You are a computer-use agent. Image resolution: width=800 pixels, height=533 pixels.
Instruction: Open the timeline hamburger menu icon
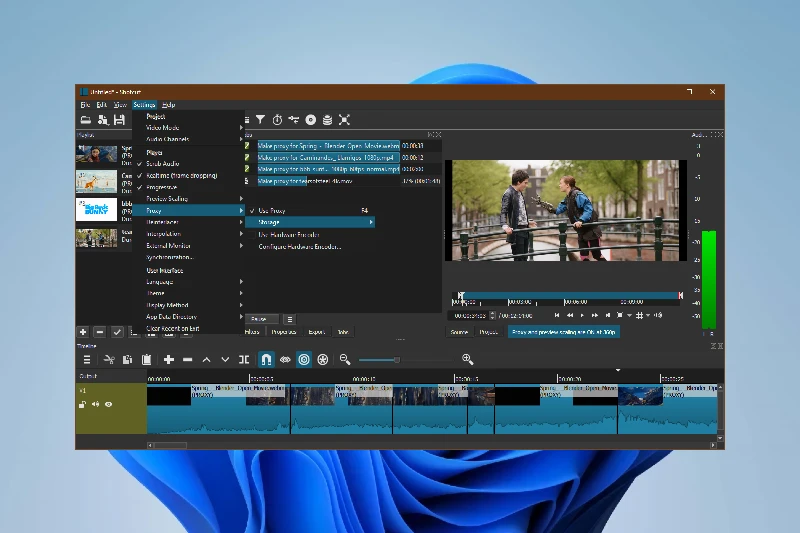pos(87,360)
